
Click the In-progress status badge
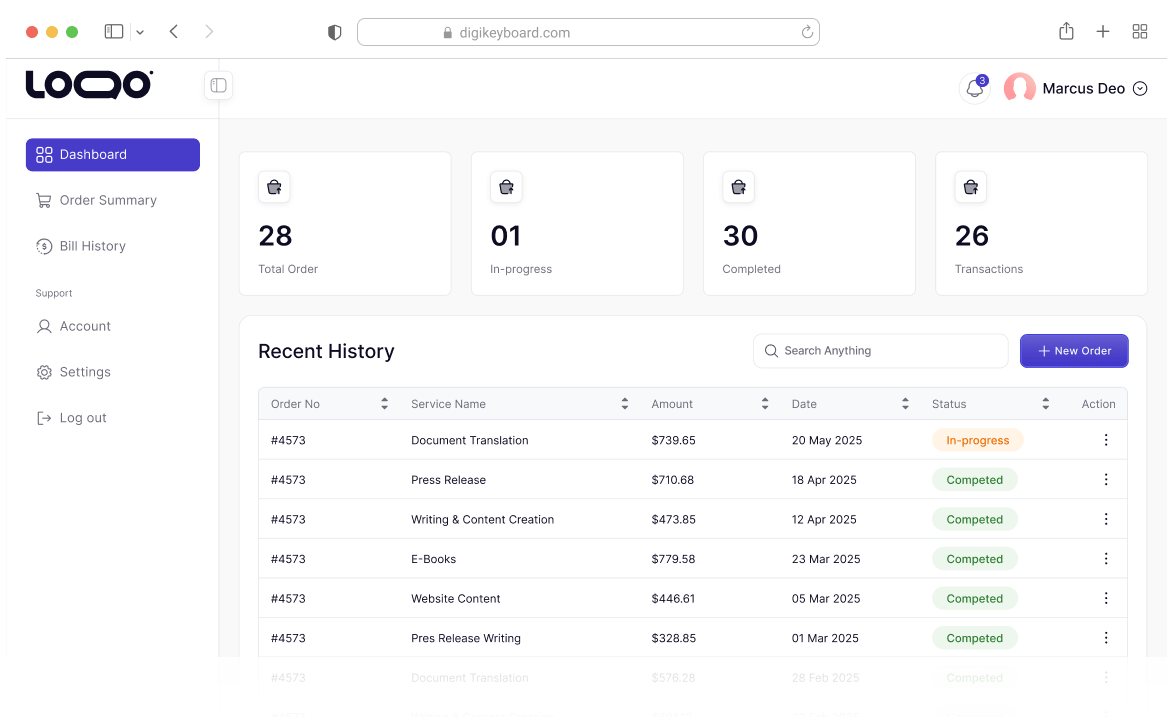977,440
